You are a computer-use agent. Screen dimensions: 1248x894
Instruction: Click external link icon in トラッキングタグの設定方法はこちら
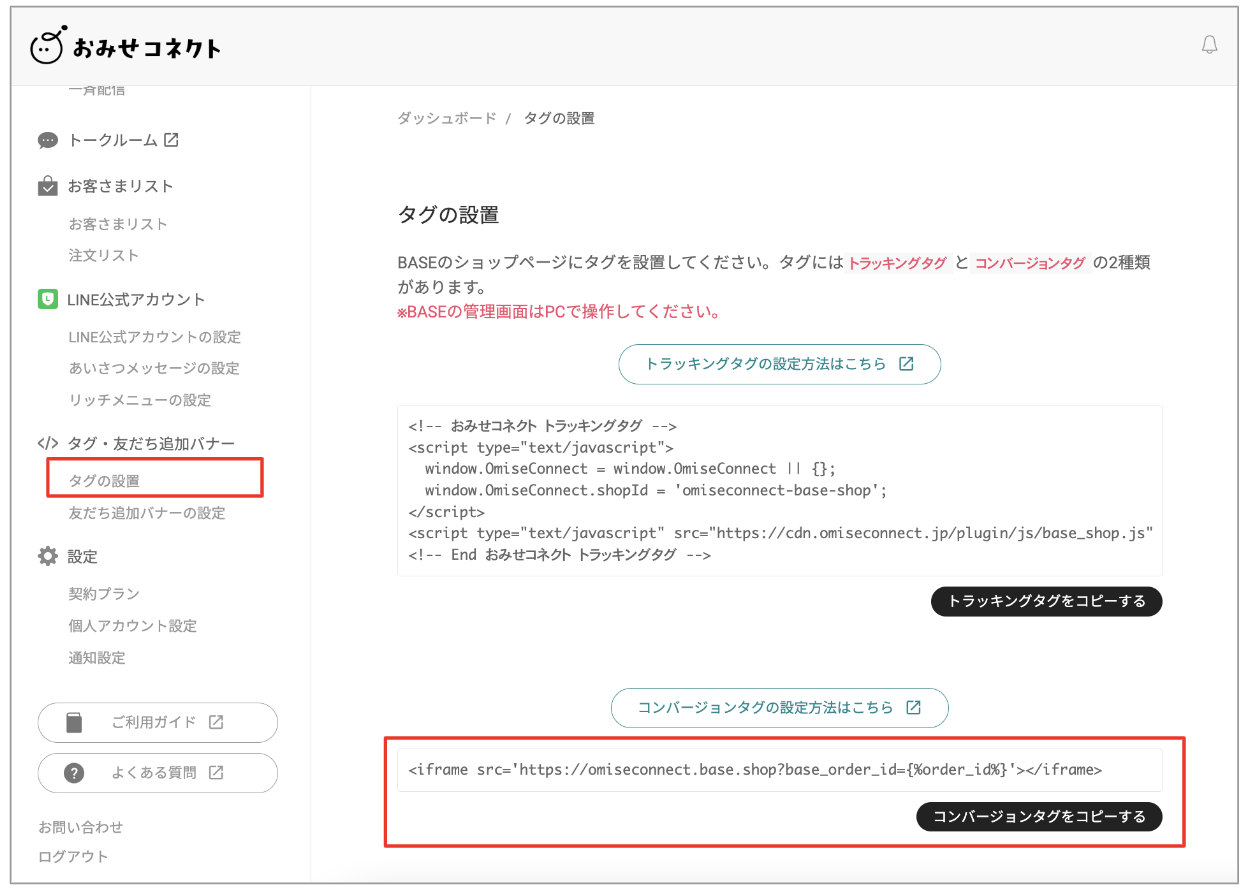pos(906,364)
